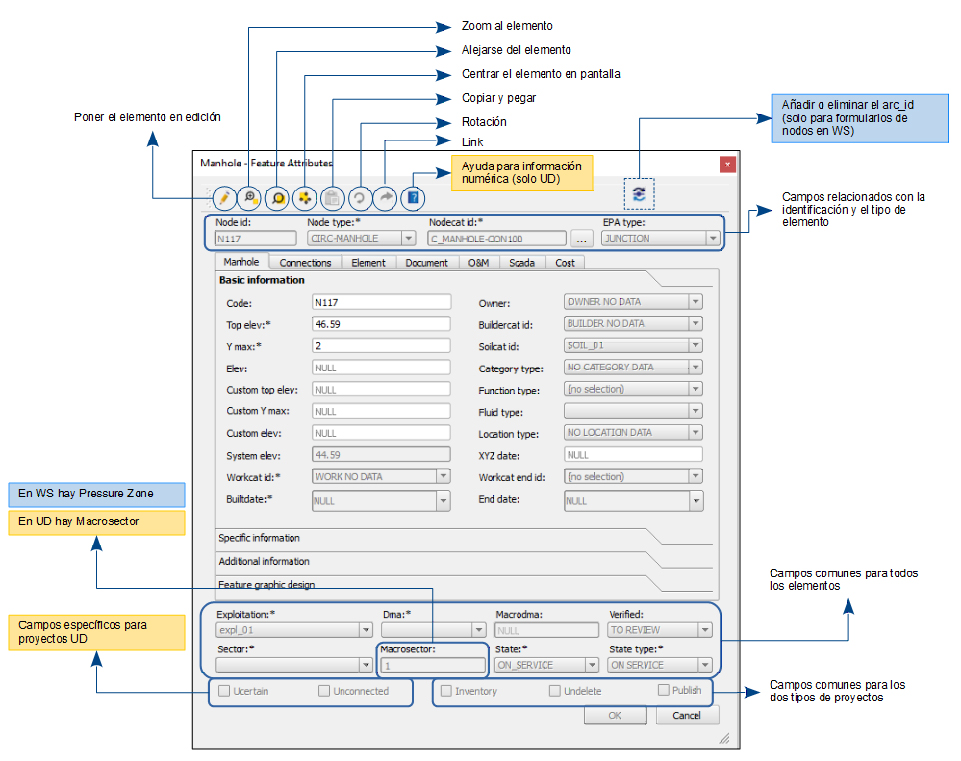The width and height of the screenshot is (961, 761).
Task: Switch to the O&M tab
Action: 479,263
